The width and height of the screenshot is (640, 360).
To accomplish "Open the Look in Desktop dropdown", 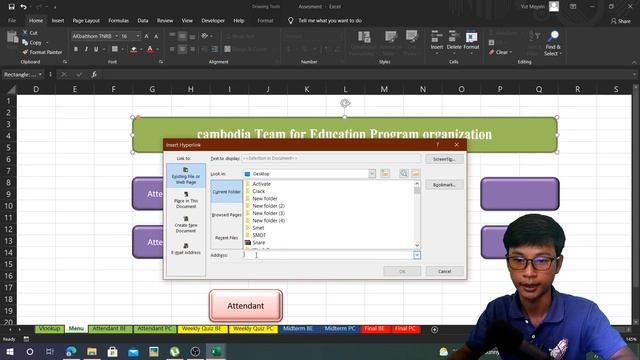I will tap(372, 174).
